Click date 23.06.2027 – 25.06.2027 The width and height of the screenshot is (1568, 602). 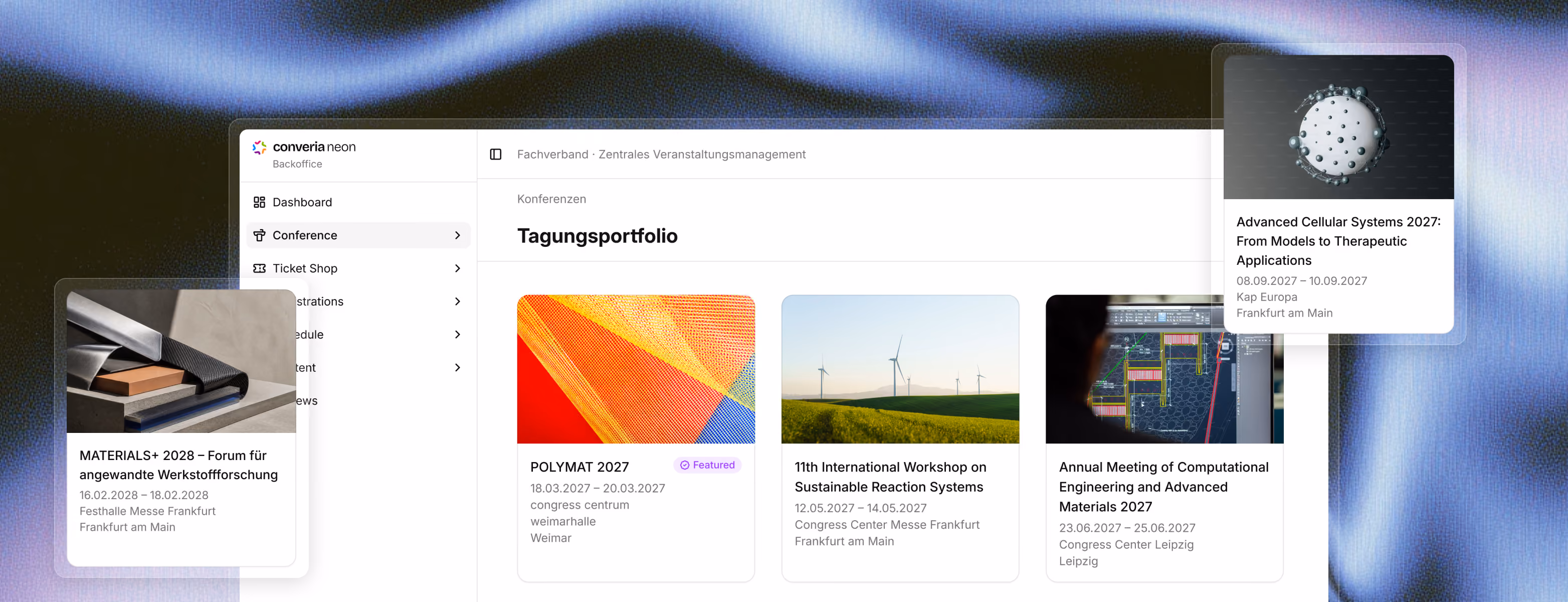[x=1127, y=528]
